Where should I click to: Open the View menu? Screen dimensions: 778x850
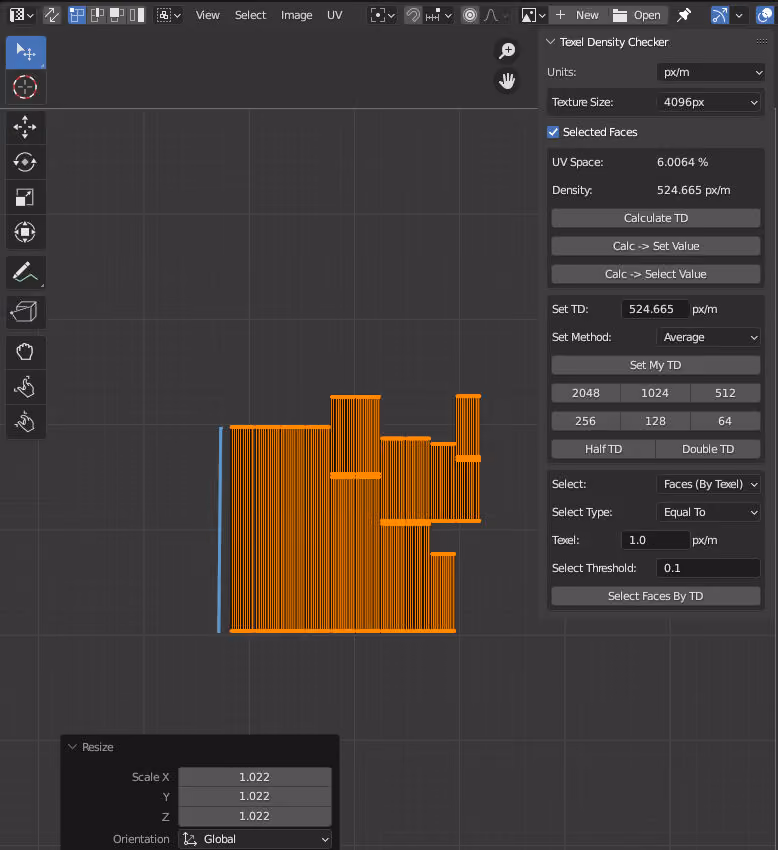(208, 15)
